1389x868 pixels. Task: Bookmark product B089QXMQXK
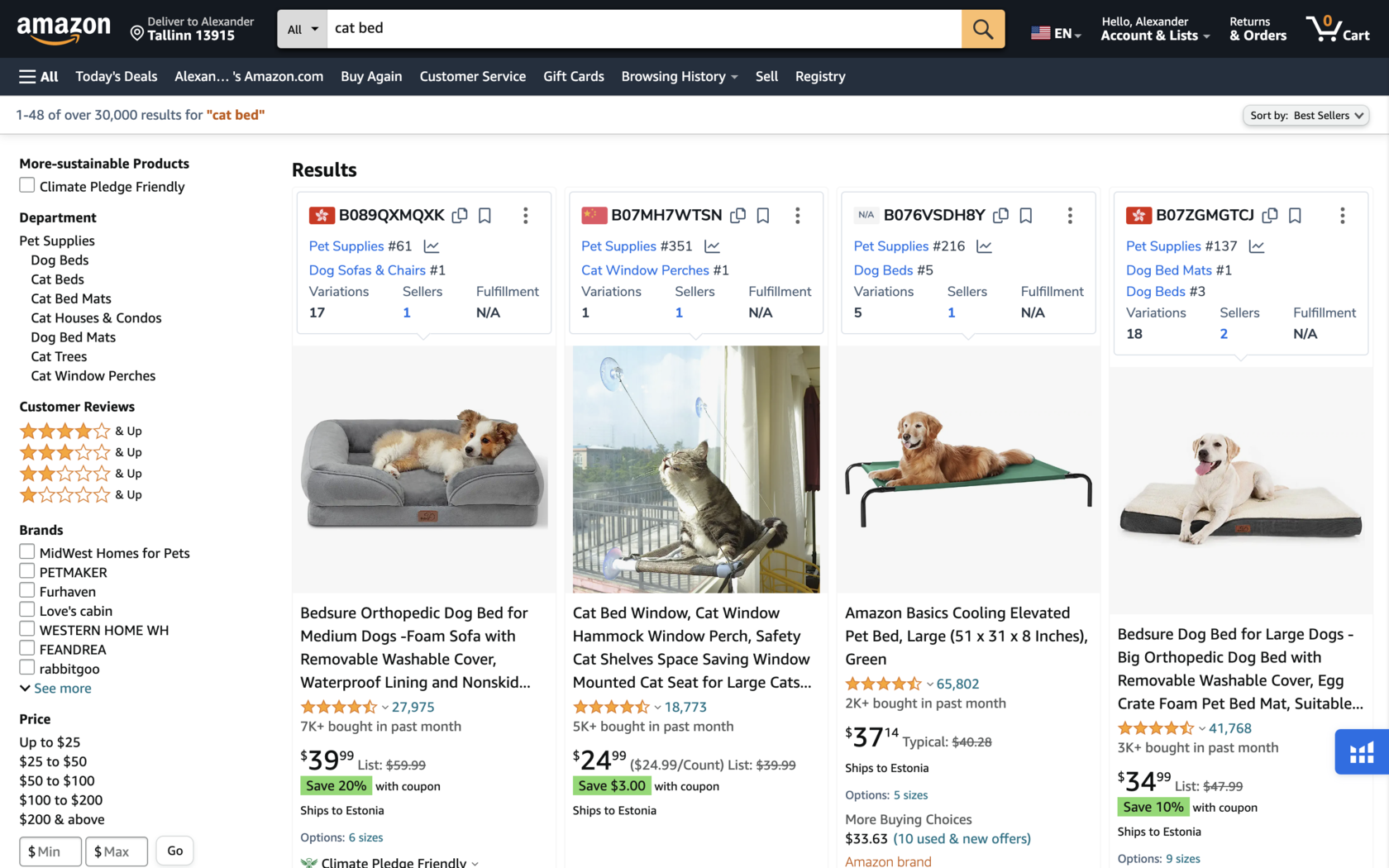click(x=485, y=216)
